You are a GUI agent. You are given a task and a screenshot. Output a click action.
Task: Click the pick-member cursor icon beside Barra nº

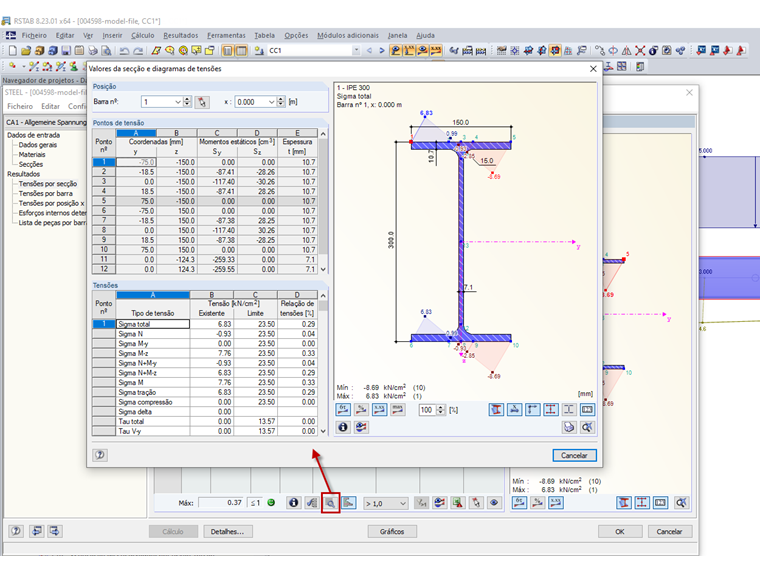click(202, 102)
